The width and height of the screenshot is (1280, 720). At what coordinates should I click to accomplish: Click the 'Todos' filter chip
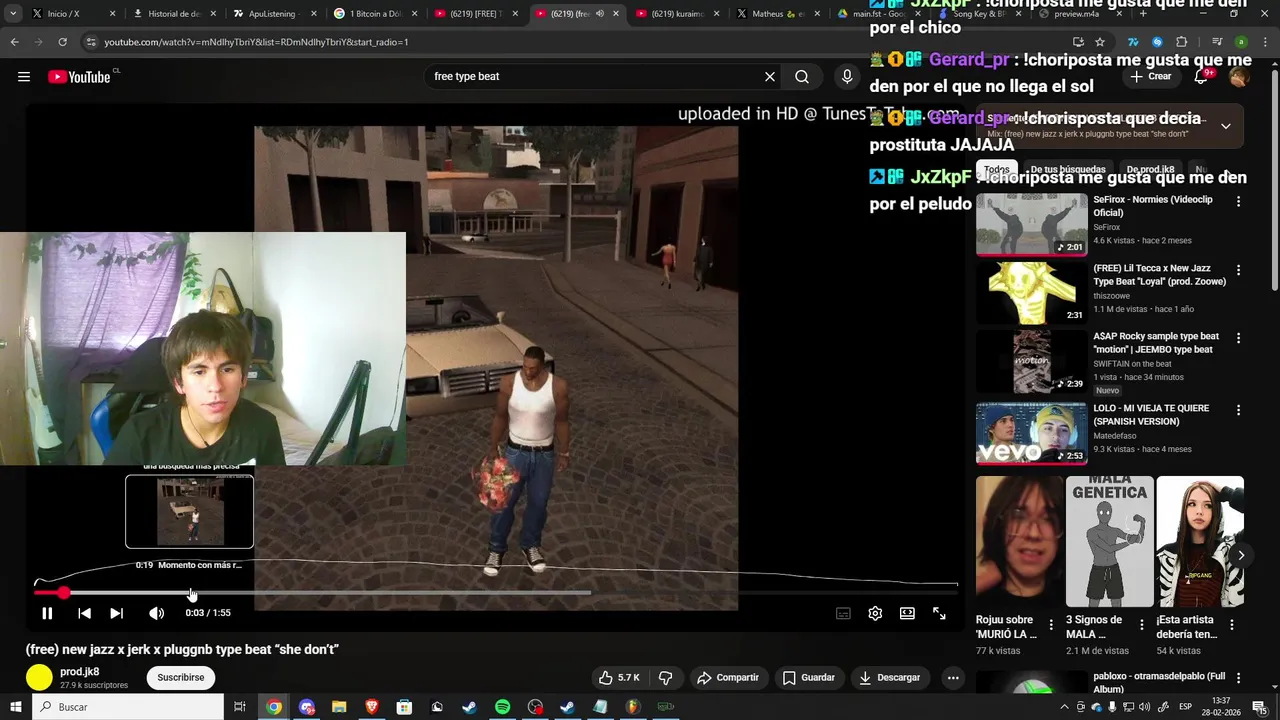(997, 170)
